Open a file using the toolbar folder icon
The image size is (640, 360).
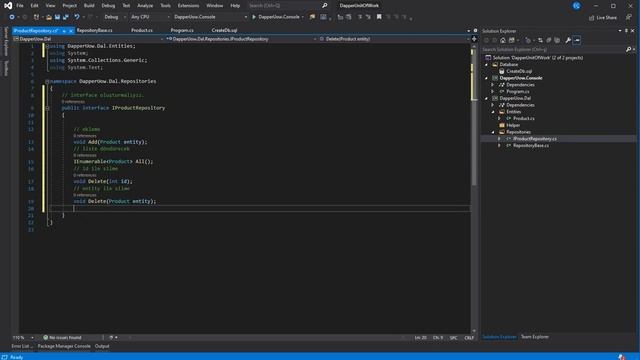click(49, 17)
